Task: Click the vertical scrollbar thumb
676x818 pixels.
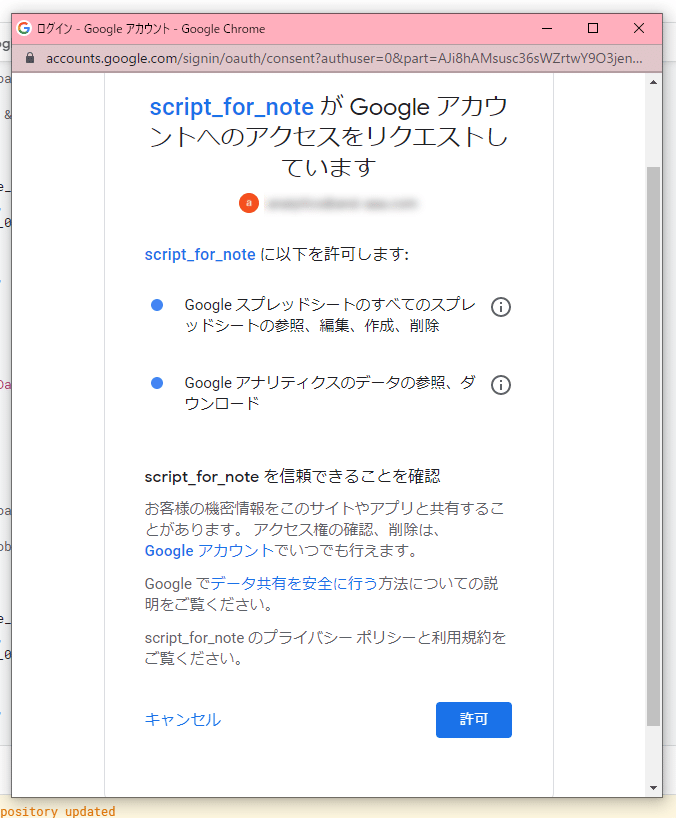Action: click(x=654, y=440)
